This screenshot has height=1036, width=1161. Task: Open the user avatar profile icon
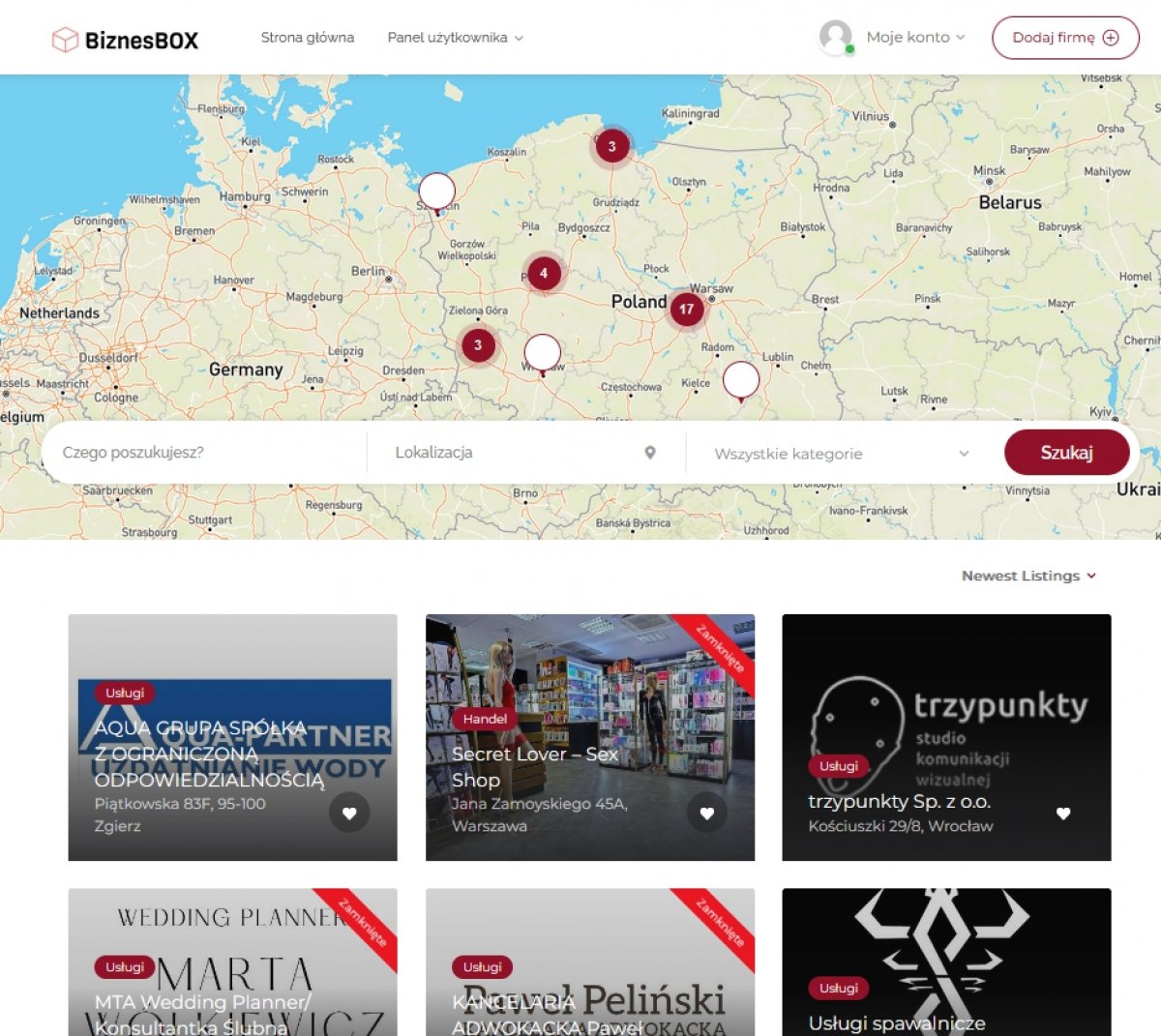tap(836, 37)
